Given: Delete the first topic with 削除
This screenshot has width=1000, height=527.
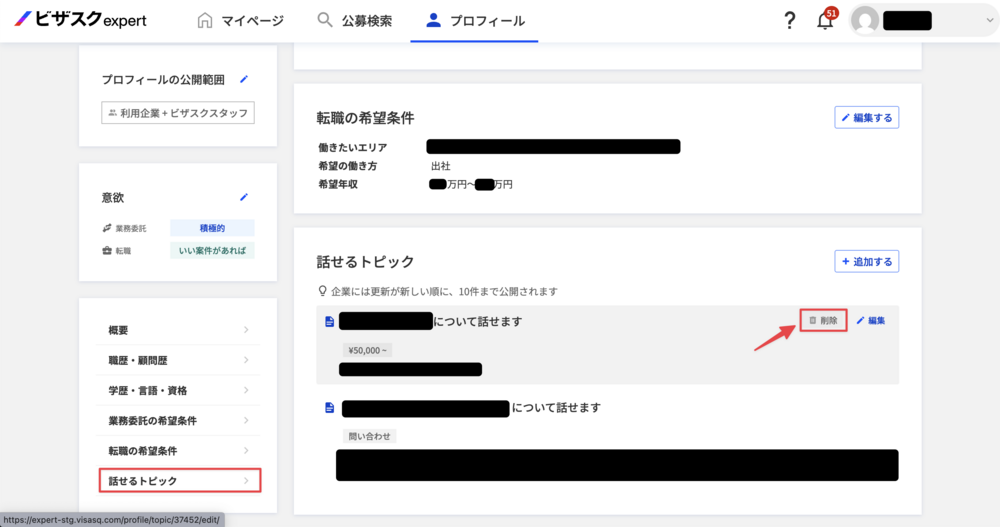Looking at the screenshot, I should (823, 320).
